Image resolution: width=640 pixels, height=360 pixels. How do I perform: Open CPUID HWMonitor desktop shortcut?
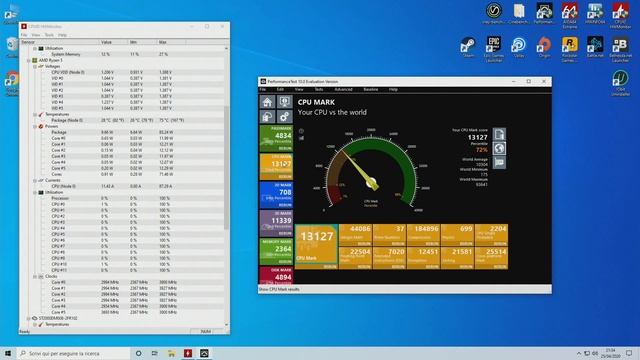click(x=620, y=16)
